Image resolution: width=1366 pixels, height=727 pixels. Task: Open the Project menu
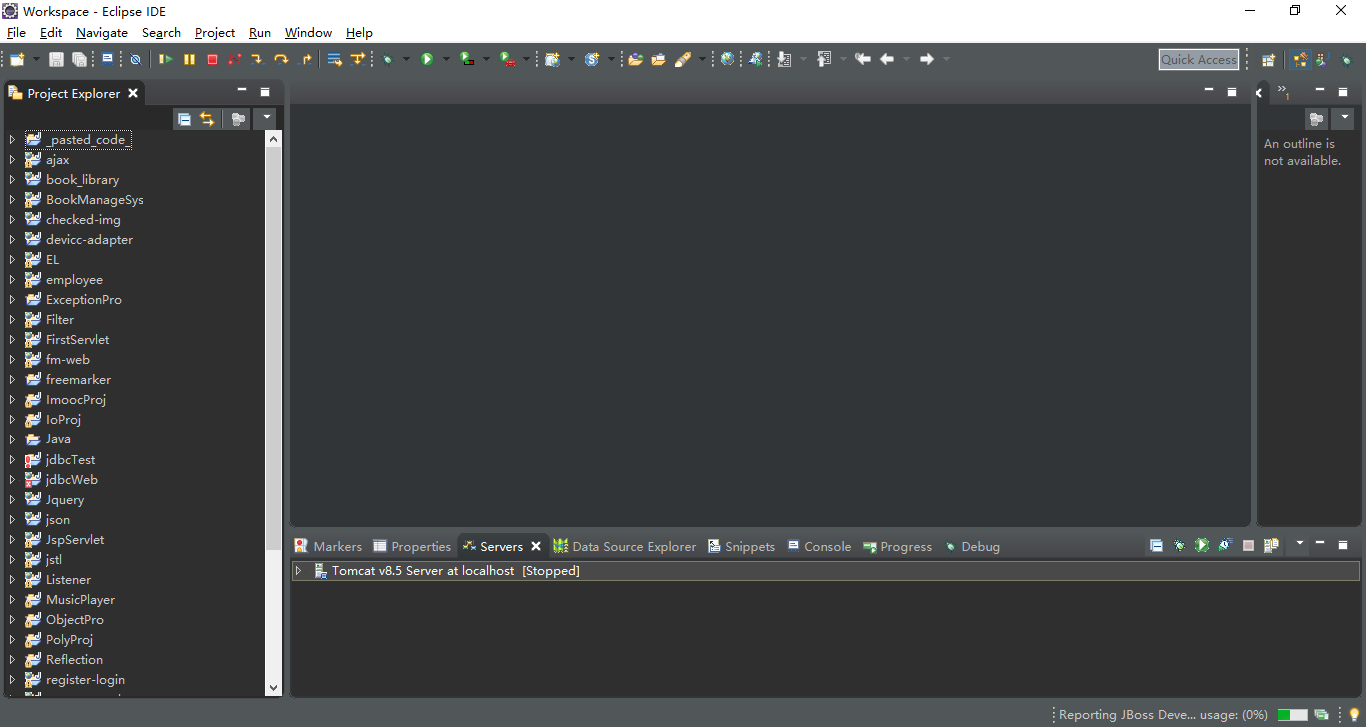[x=215, y=33]
